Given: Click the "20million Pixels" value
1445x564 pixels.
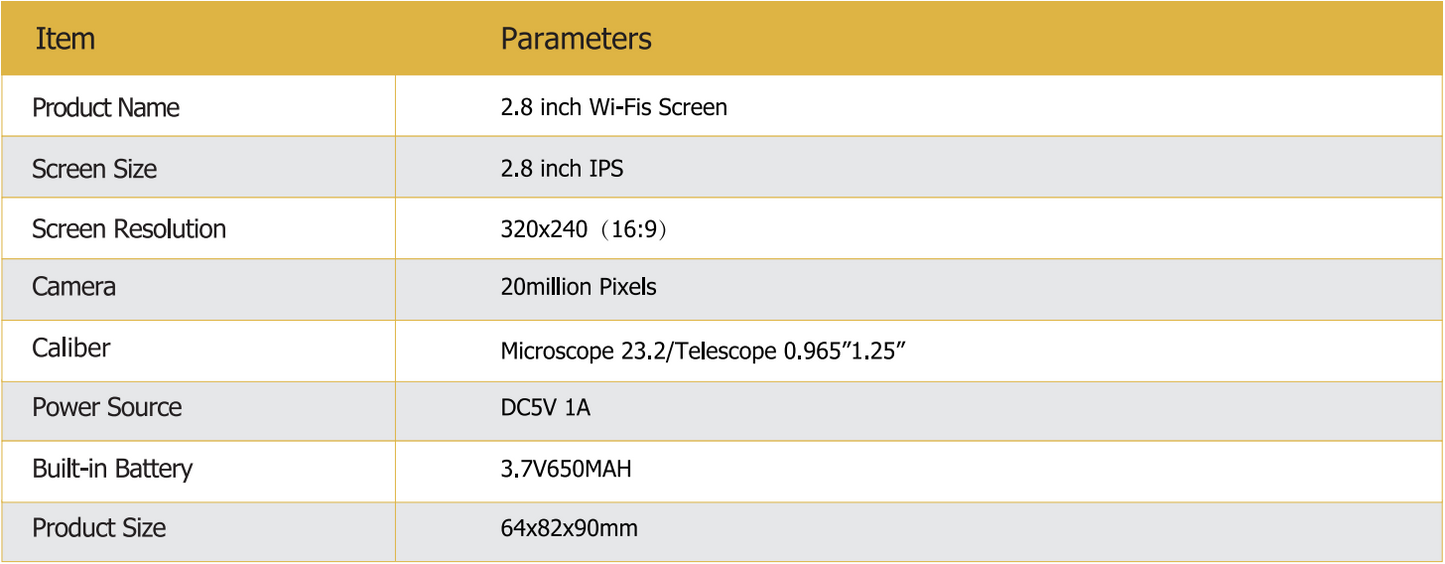Looking at the screenshot, I should coord(578,288).
